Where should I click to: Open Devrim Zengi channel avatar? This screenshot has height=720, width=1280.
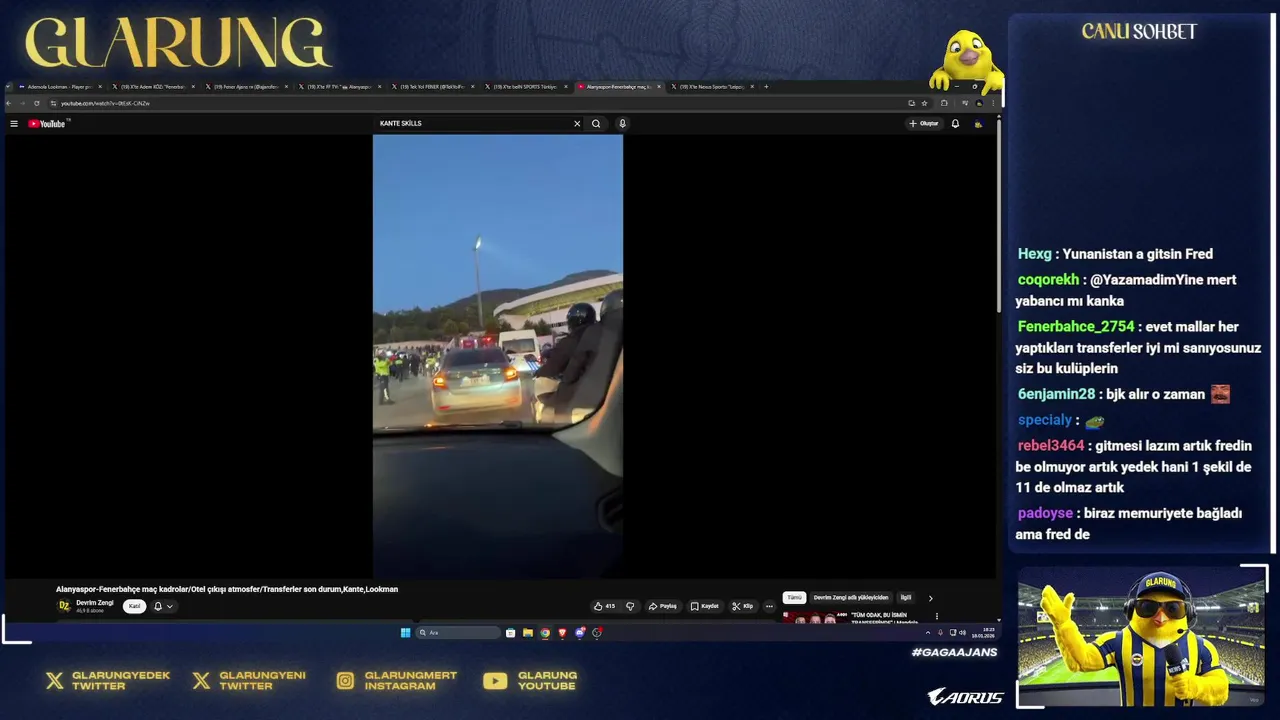(x=64, y=606)
